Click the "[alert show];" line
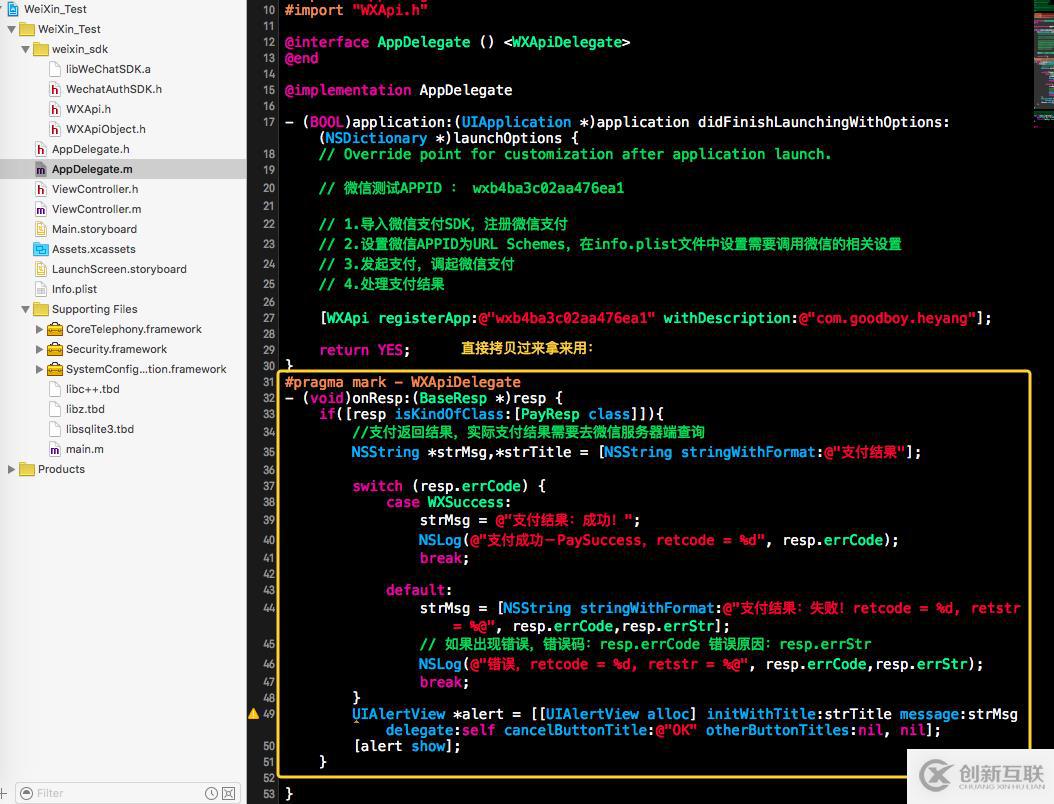1054x804 pixels. (407, 746)
